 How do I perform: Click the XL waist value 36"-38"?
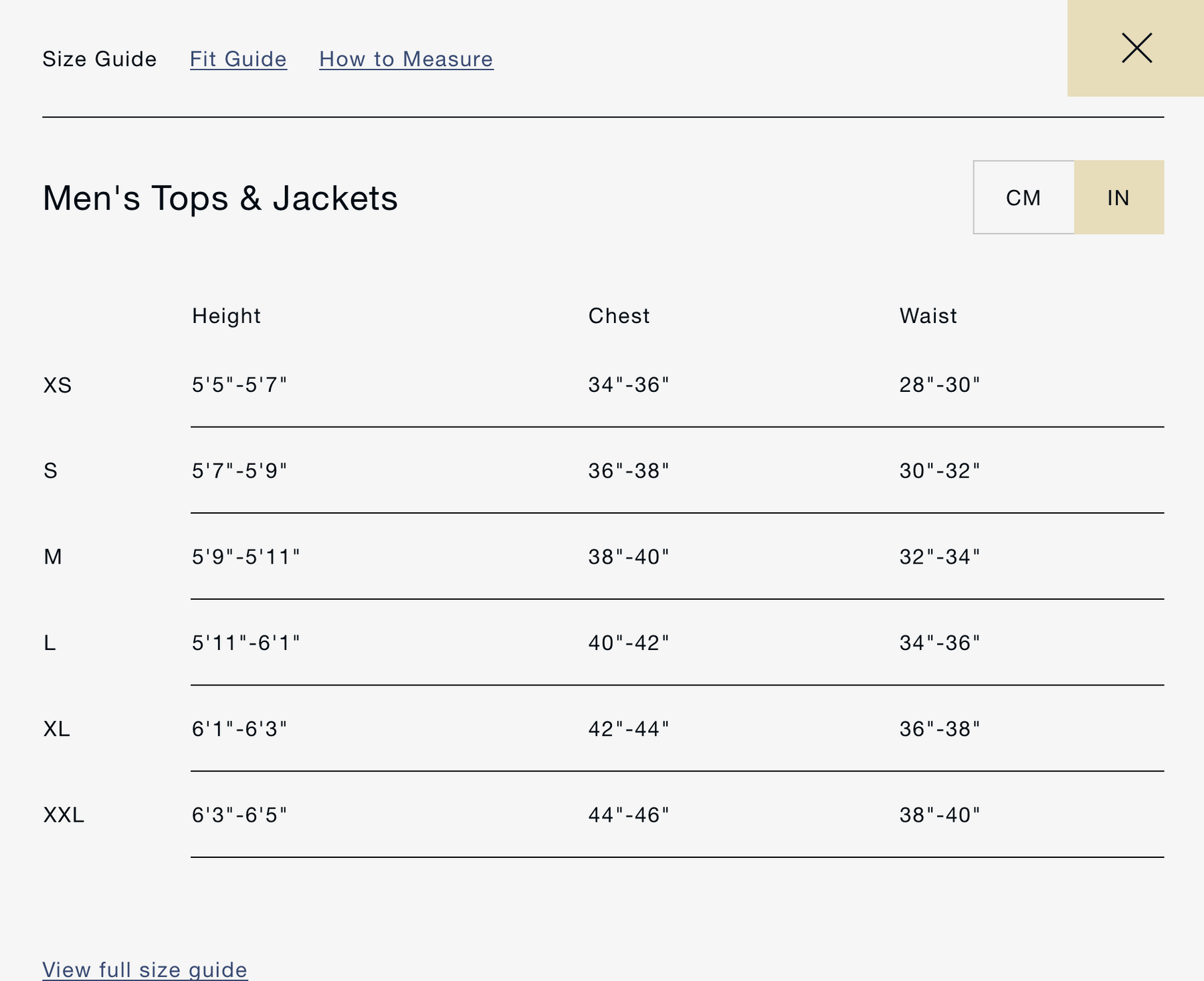coord(939,728)
